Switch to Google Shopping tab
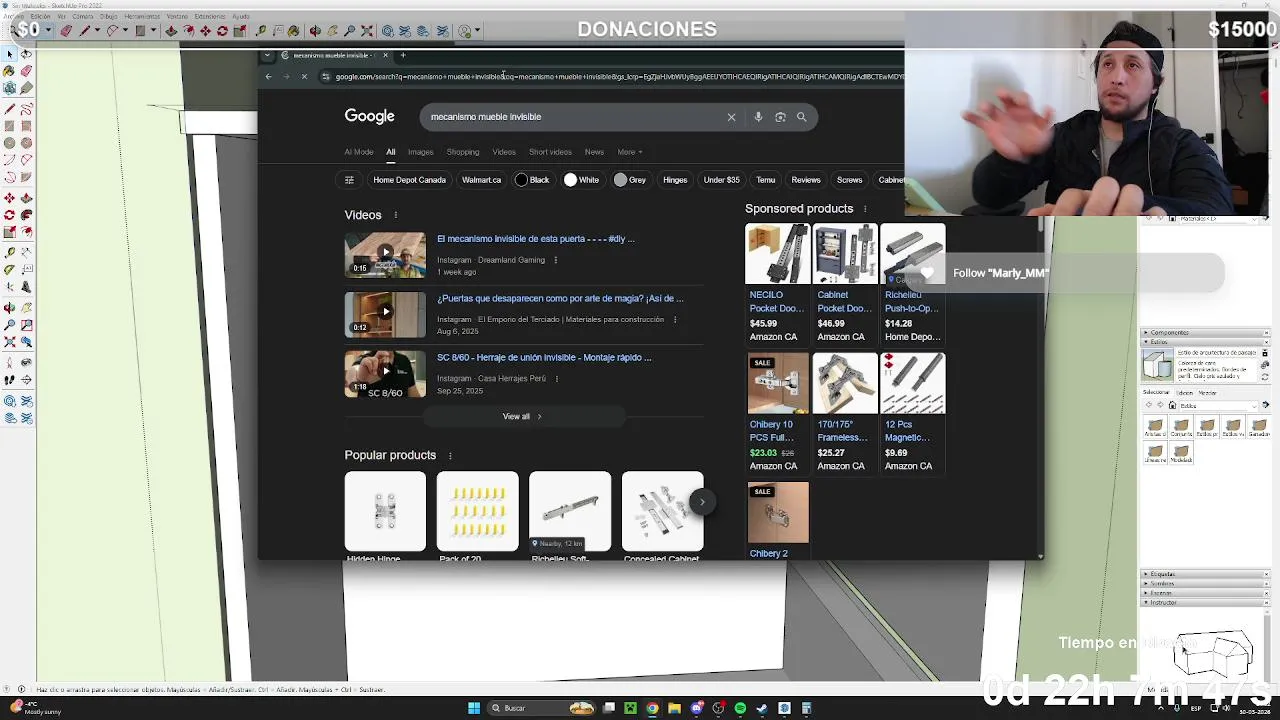This screenshot has width=1280, height=720. 463,152
